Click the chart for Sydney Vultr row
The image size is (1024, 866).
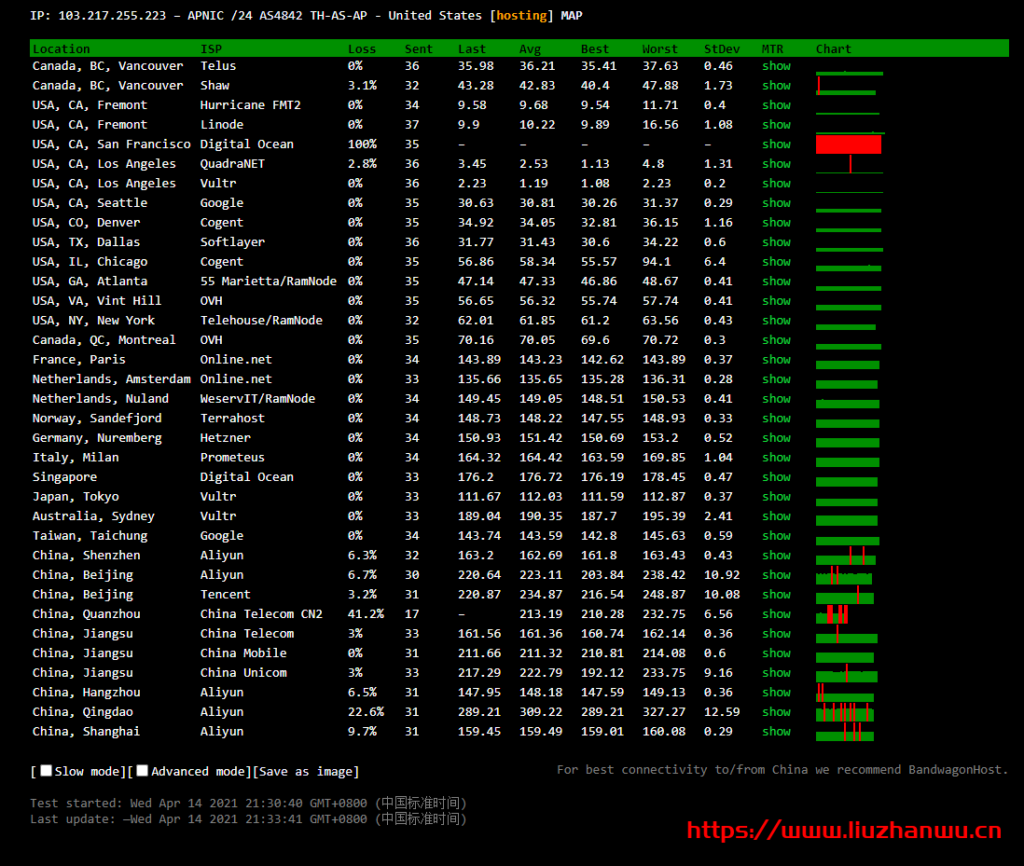point(846,517)
